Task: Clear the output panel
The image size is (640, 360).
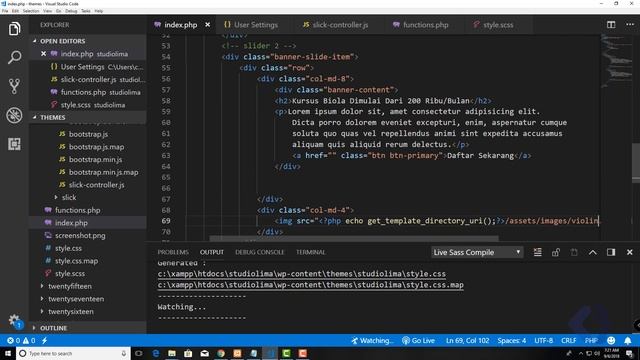Action: click(x=538, y=252)
